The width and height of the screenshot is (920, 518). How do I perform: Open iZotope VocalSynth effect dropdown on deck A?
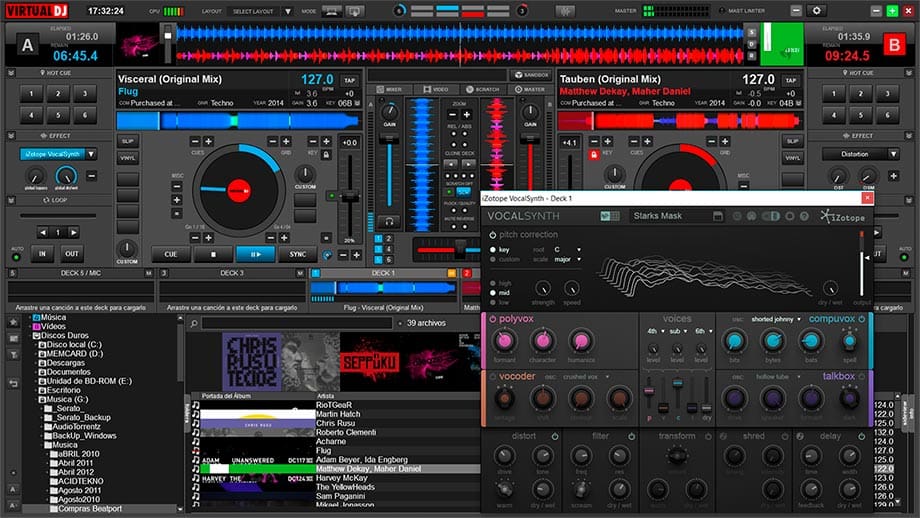tap(92, 154)
